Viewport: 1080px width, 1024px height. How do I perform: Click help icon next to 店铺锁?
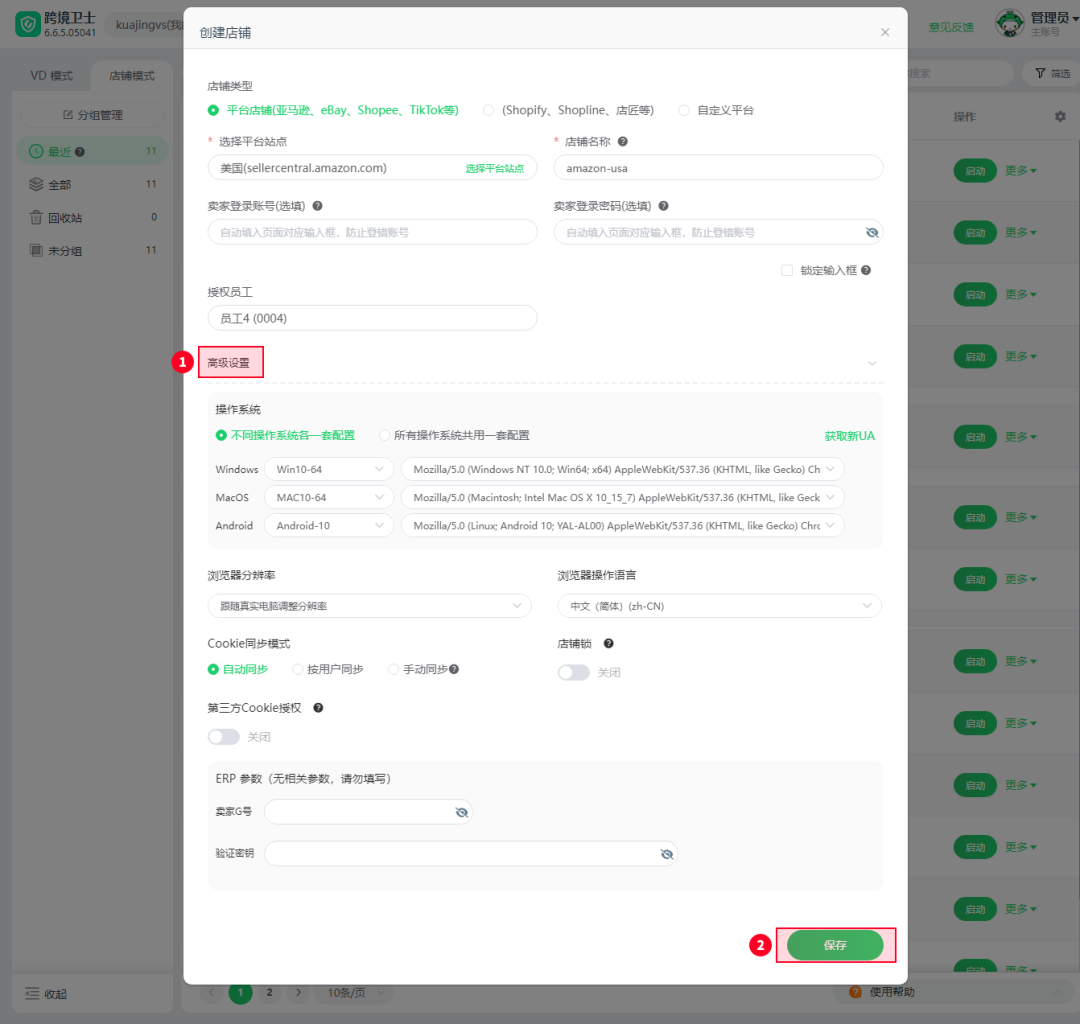click(608, 644)
